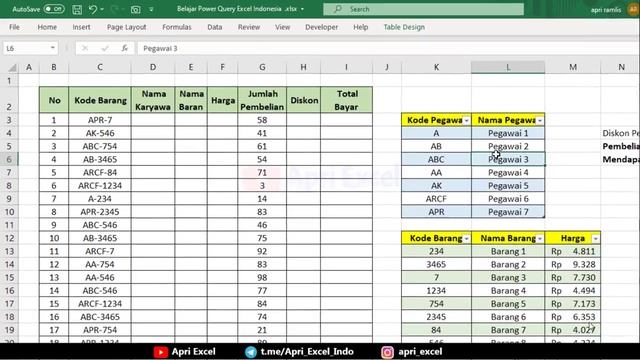
Task: Click the Instagram icon beside apri_excel
Action: click(x=387, y=352)
